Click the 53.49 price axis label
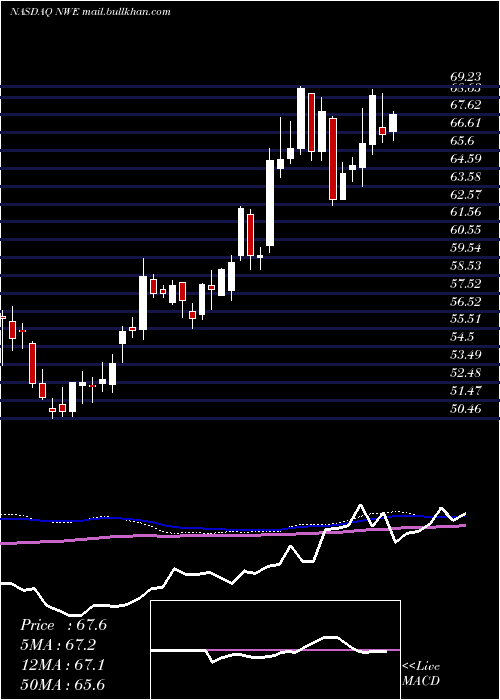Viewport: 500px width, 700px height. [466, 355]
